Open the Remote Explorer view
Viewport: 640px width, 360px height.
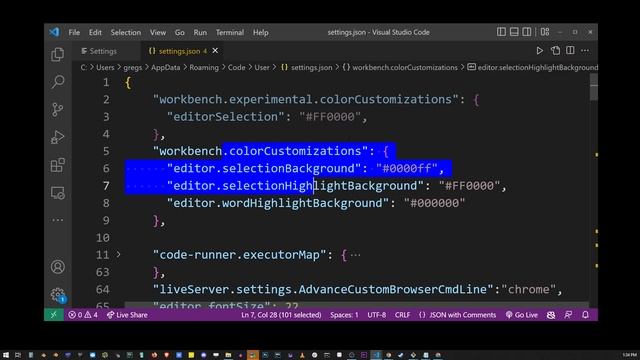pyautogui.click(x=58, y=193)
